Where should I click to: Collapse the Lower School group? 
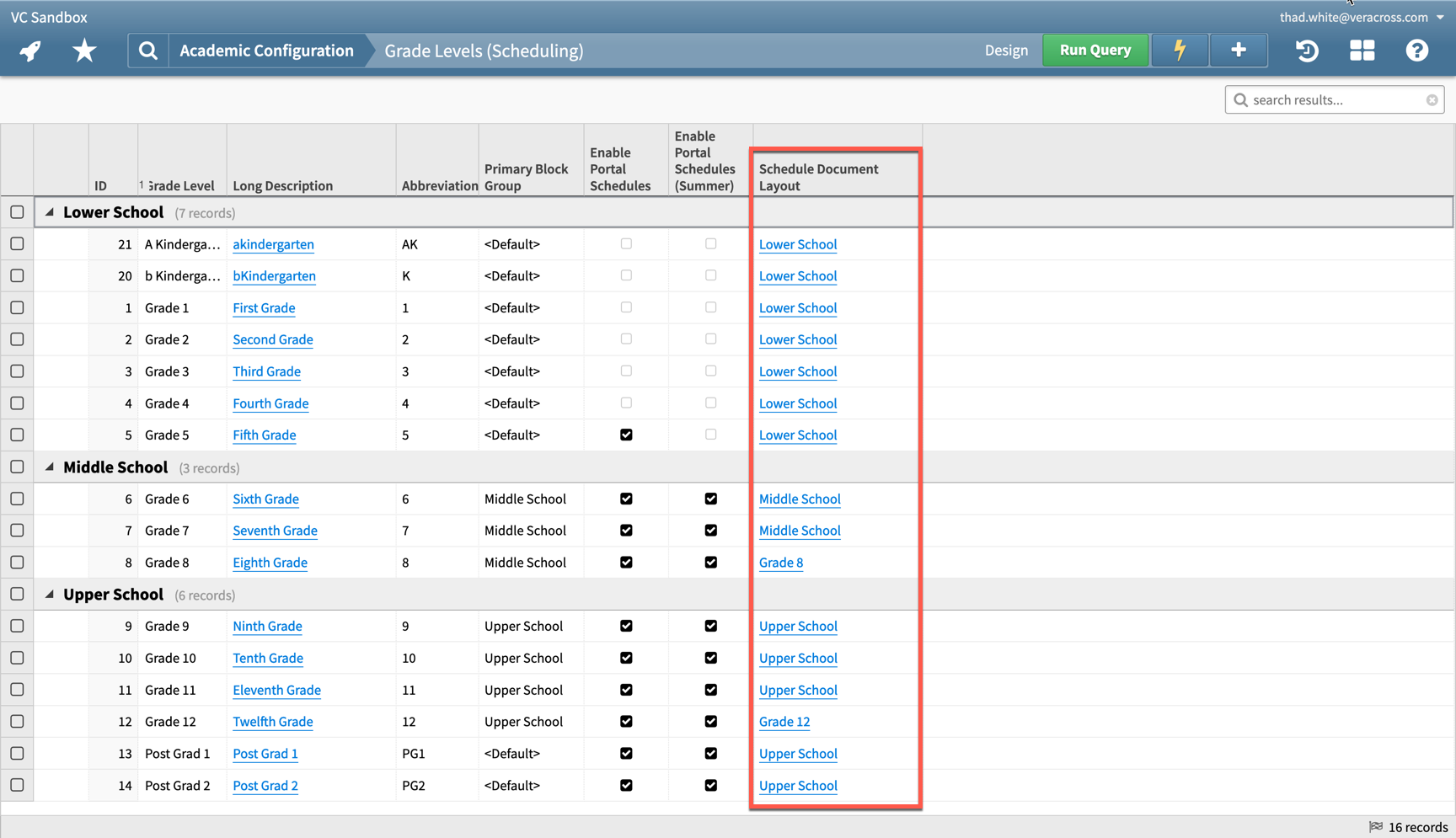[49, 212]
